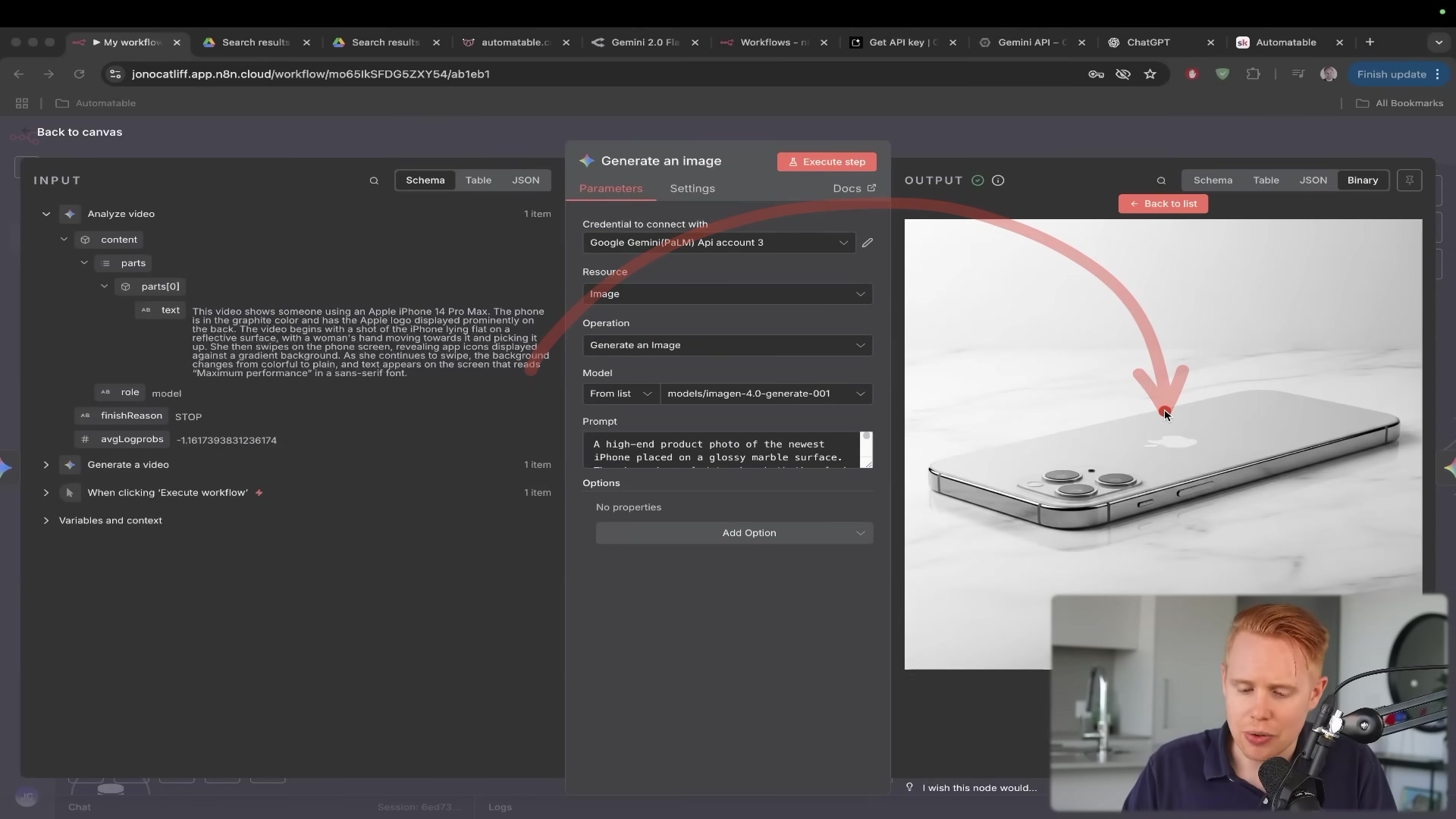Click the green shield extension icon
This screenshot has height=819, width=1456.
coord(1222,74)
